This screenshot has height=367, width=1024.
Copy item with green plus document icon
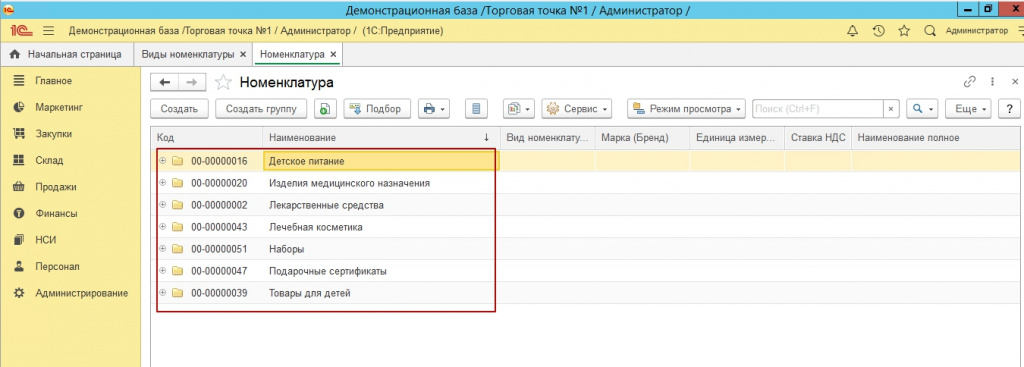[325, 109]
